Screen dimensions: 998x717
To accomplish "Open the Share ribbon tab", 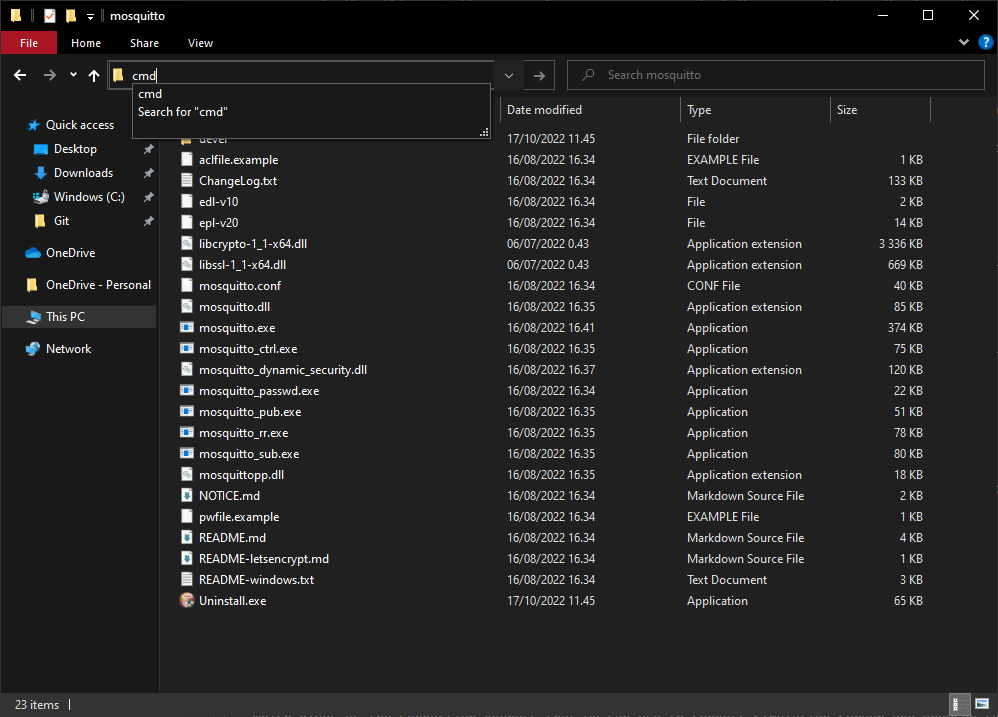I will click(x=144, y=43).
